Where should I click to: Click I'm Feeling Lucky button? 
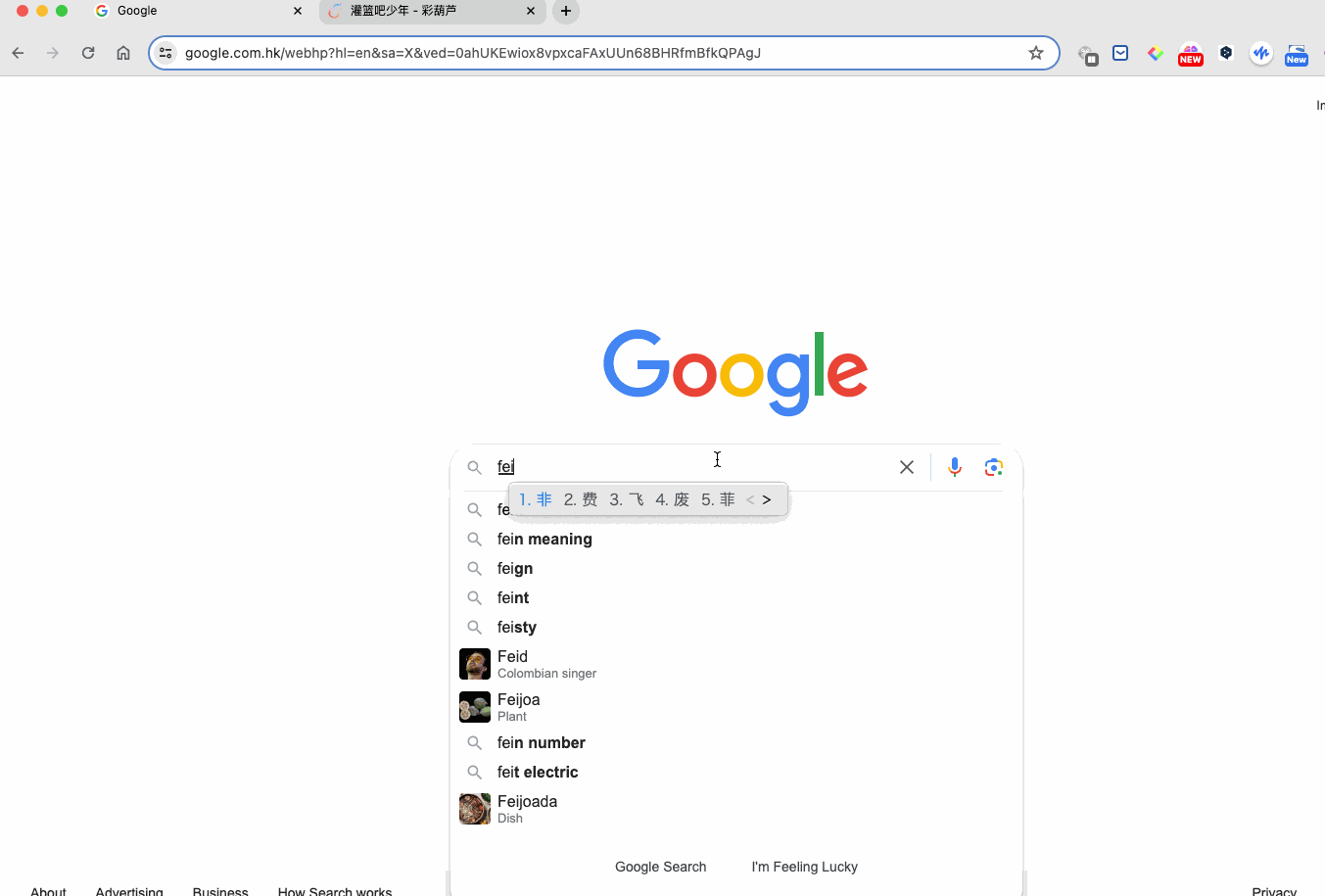click(805, 867)
